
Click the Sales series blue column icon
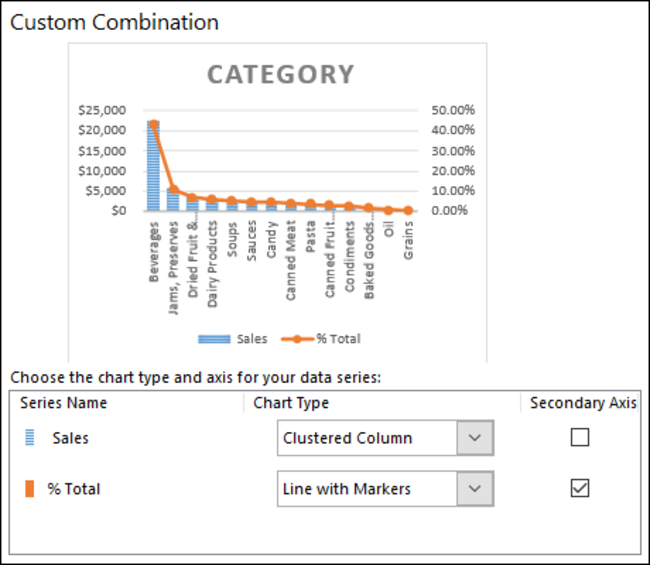(x=28, y=438)
